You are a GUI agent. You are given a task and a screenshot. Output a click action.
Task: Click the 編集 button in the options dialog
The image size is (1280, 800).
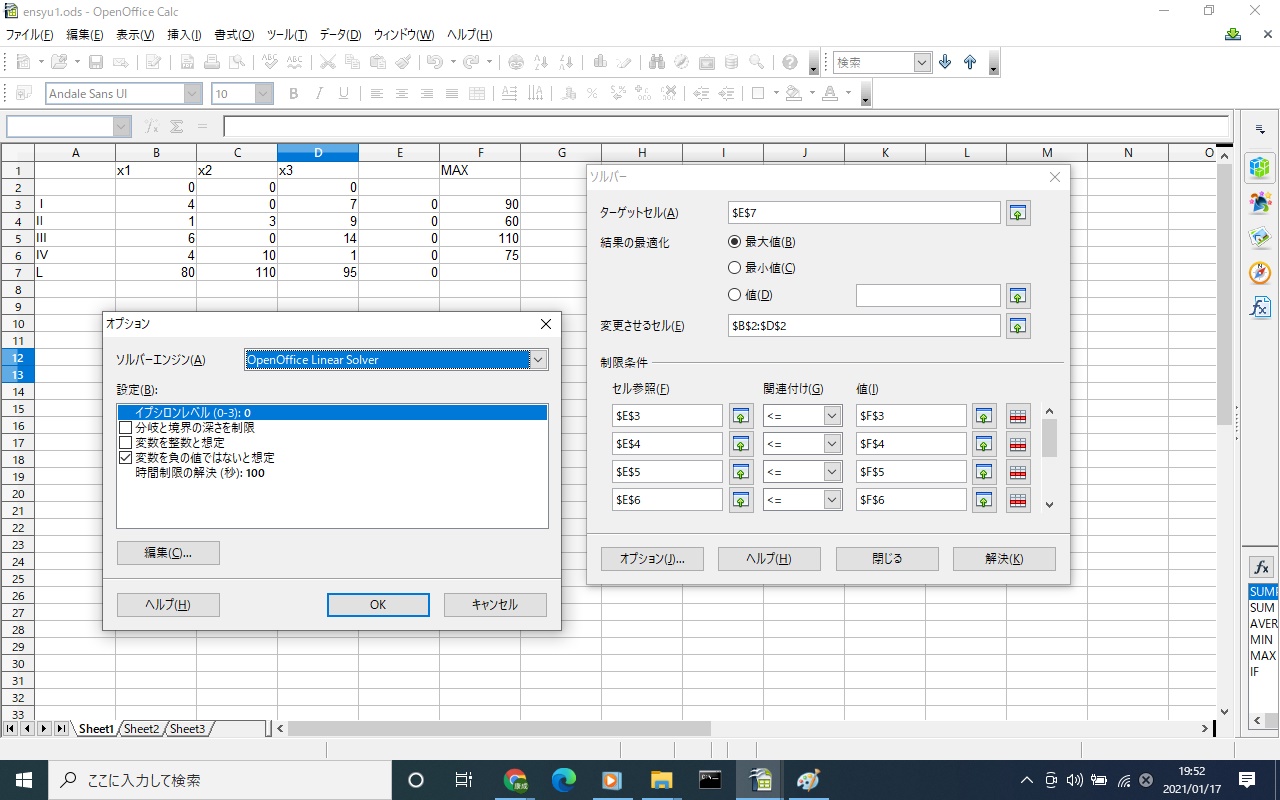168,553
